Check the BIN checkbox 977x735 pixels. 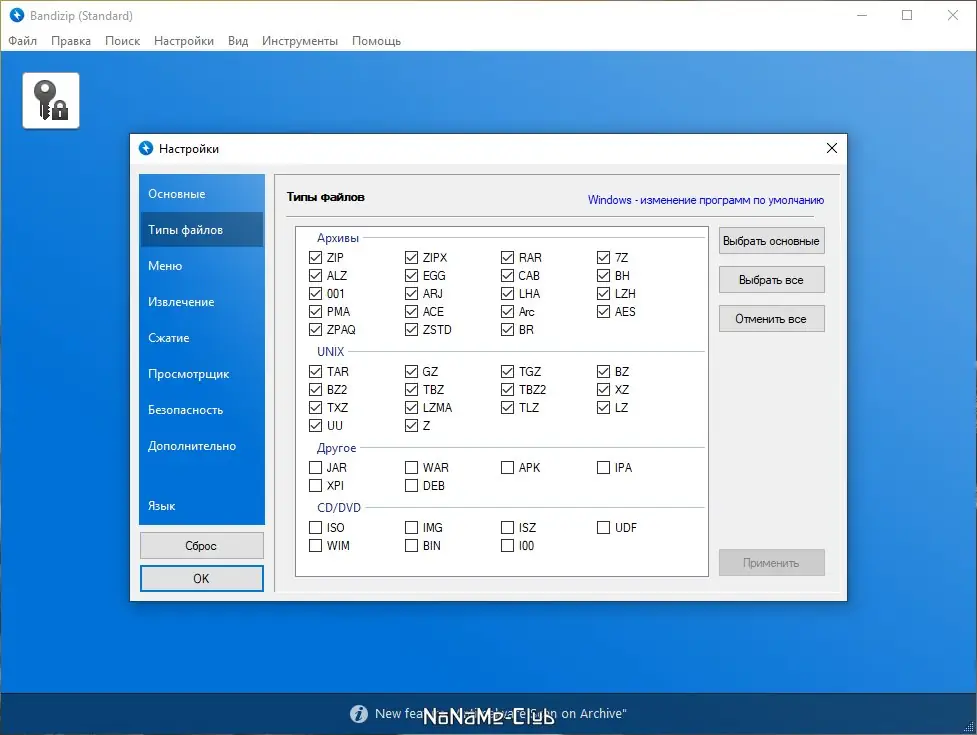[411, 546]
